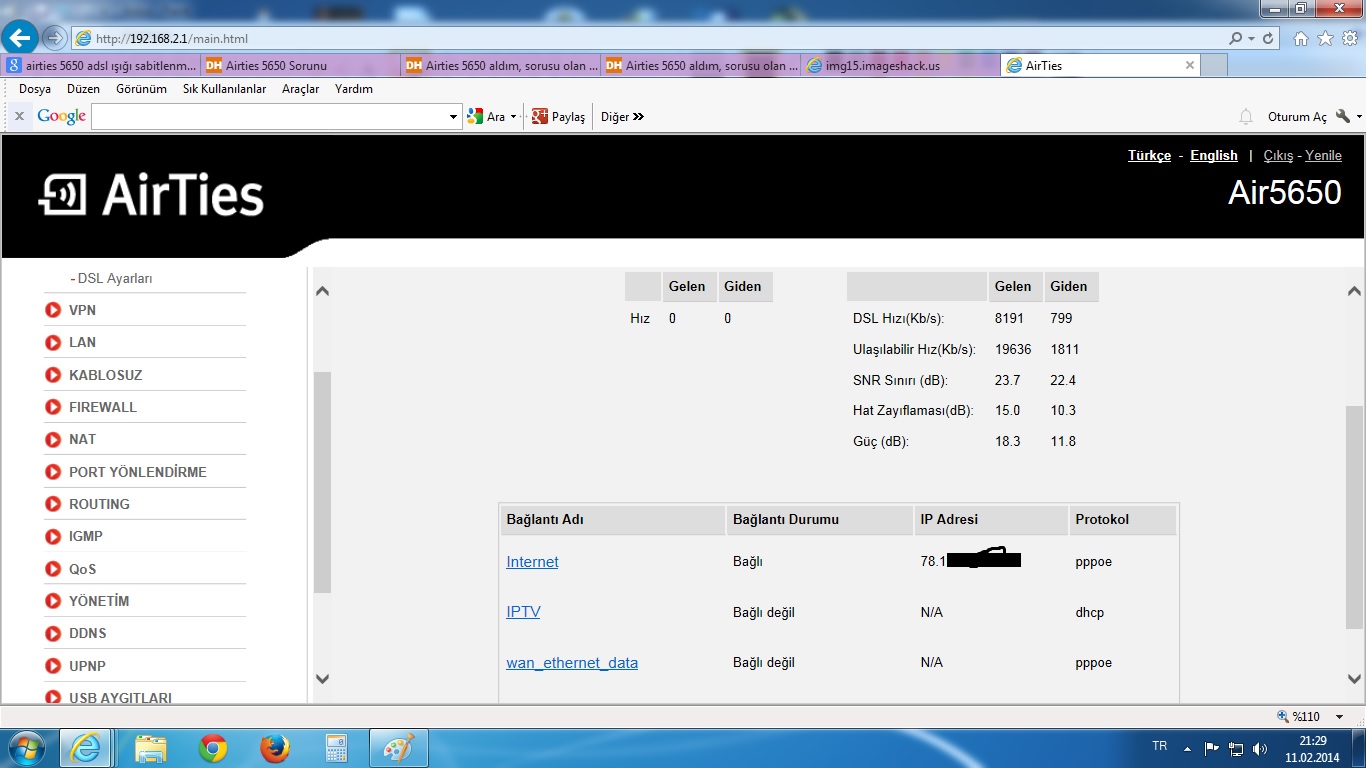This screenshot has width=1366, height=768.
Task: Click the red arrow icon beside VPN
Action: tap(53, 310)
